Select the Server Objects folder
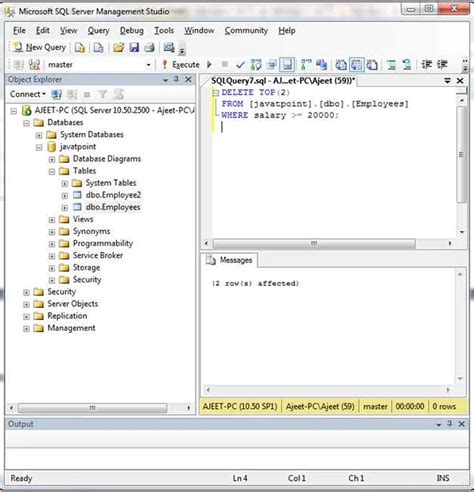The height and width of the screenshot is (492, 474). (72, 304)
